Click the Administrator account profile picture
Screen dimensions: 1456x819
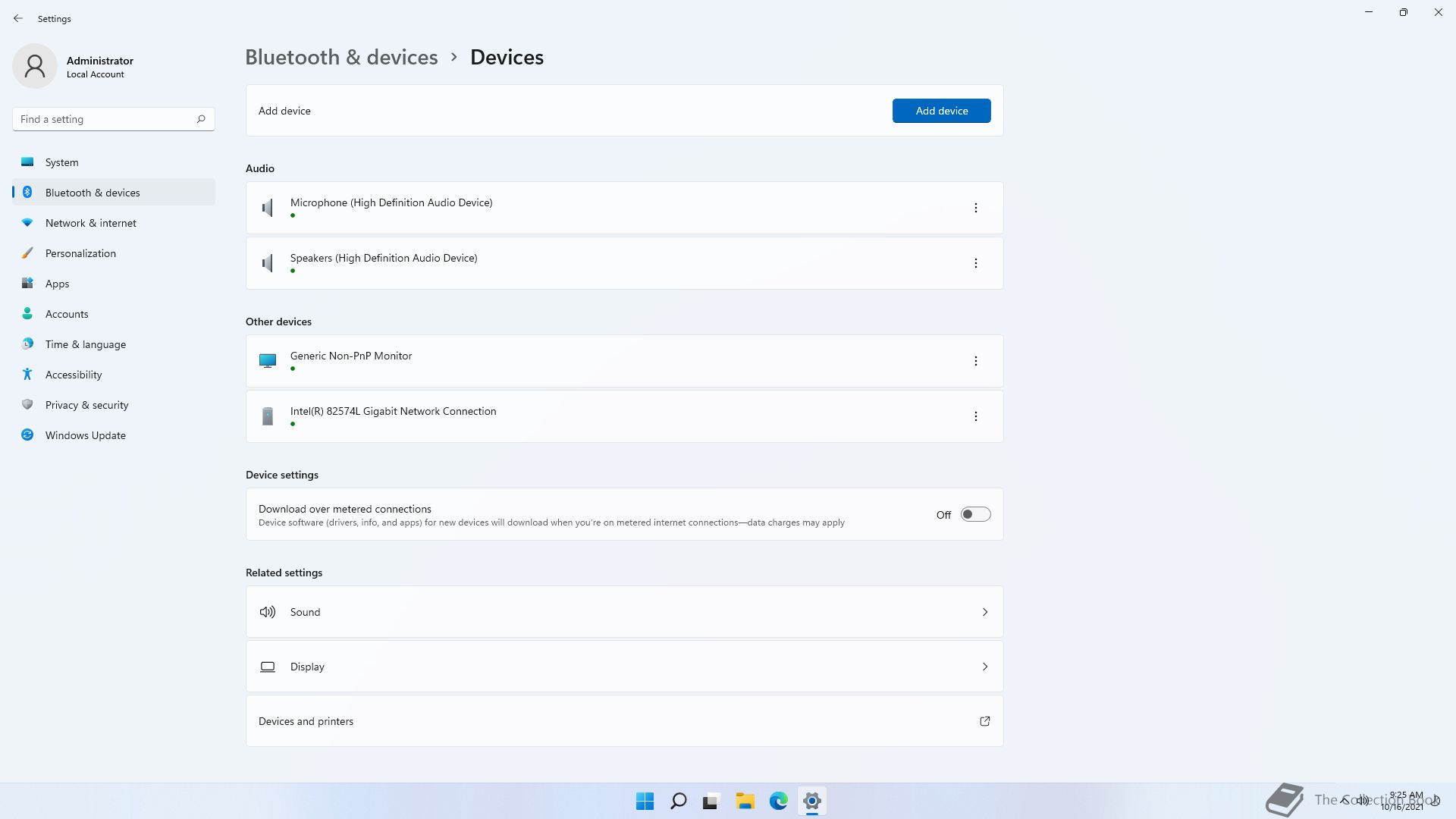coord(35,66)
